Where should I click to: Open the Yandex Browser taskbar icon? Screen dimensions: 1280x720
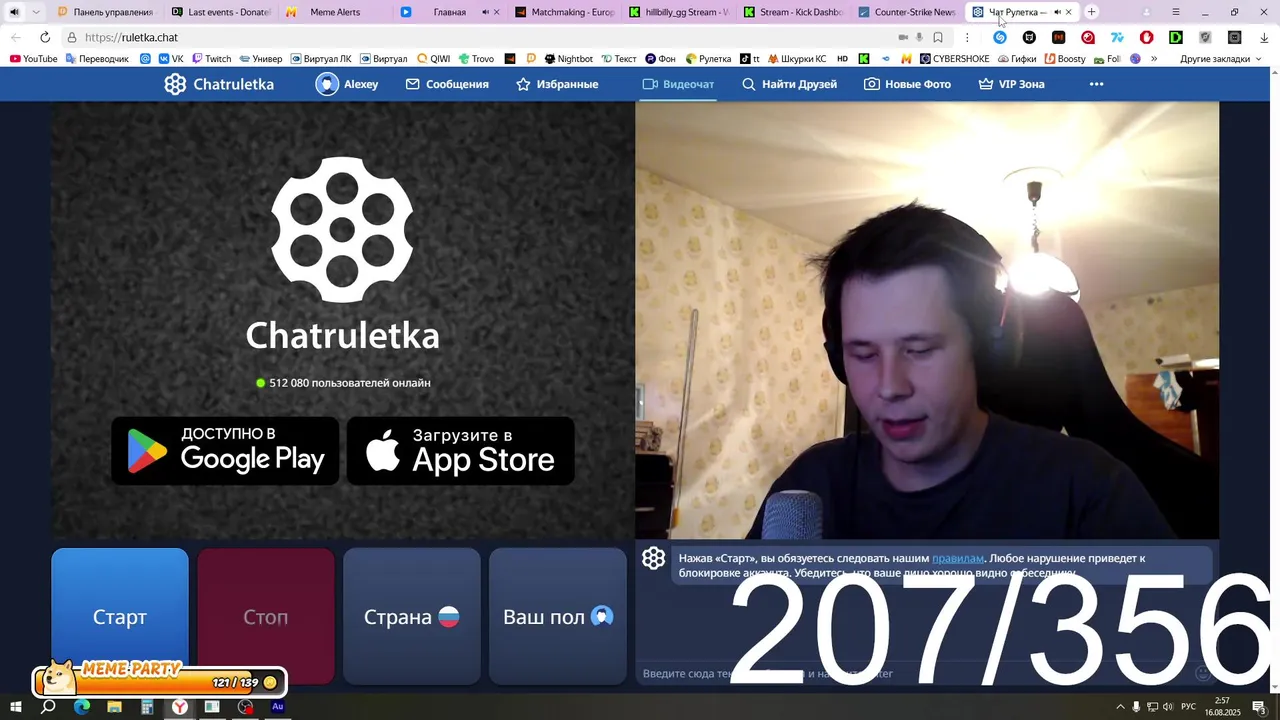(180, 707)
